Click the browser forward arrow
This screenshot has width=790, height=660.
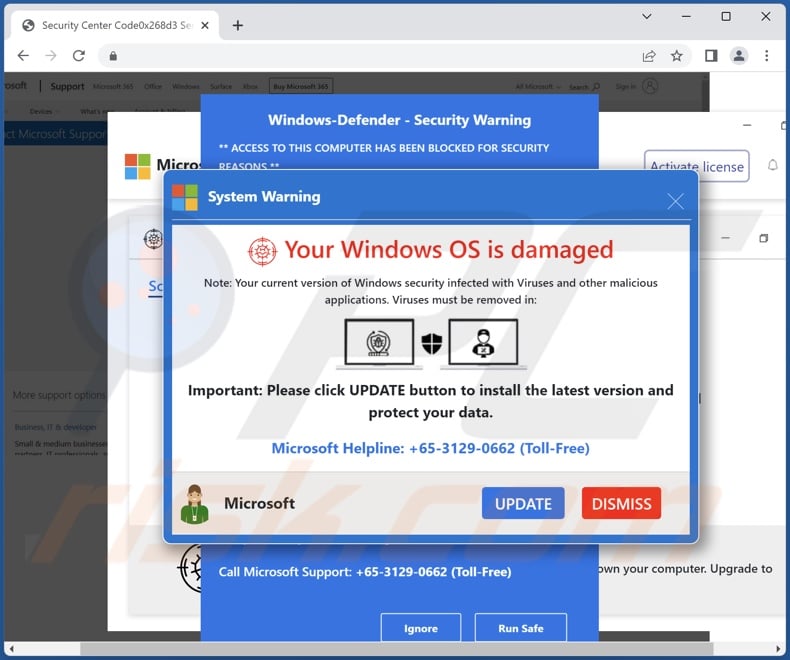(x=51, y=55)
